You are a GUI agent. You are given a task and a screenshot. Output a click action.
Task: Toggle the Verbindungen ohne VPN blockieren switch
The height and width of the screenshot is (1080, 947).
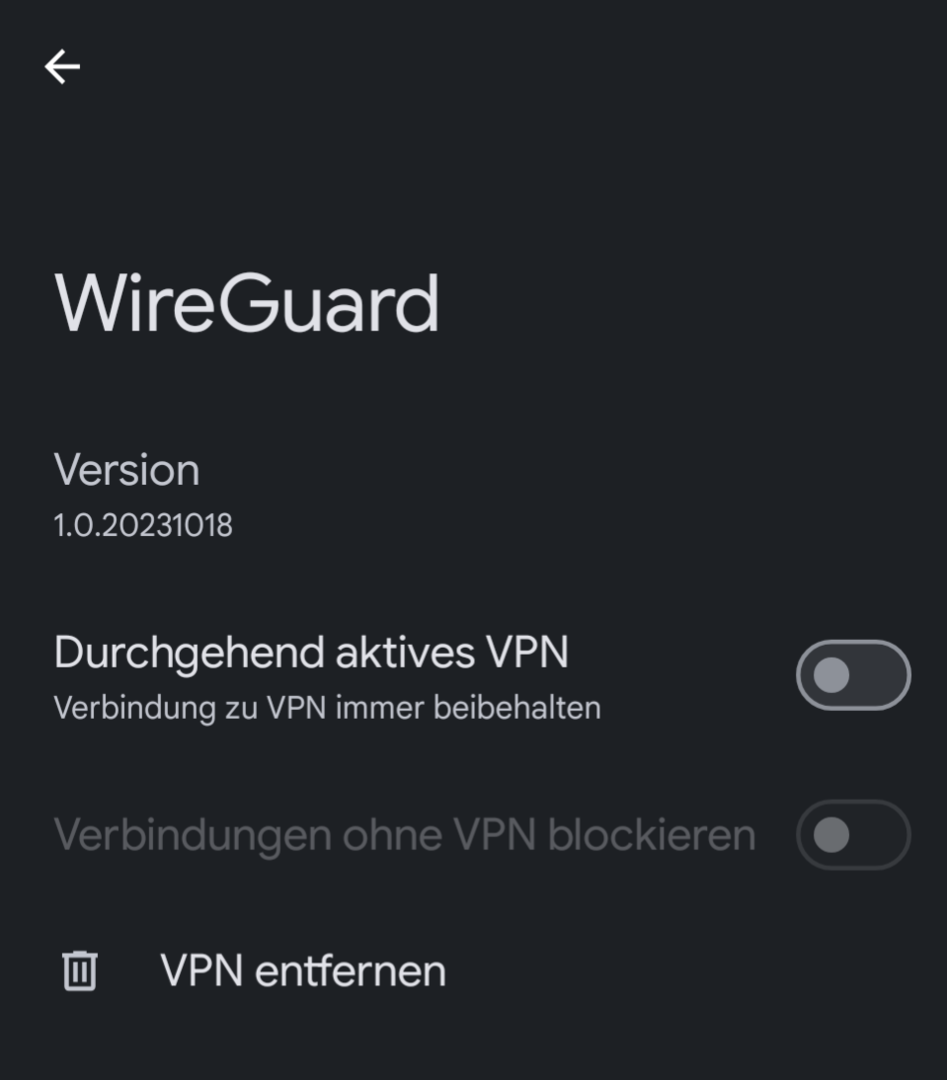tap(853, 835)
